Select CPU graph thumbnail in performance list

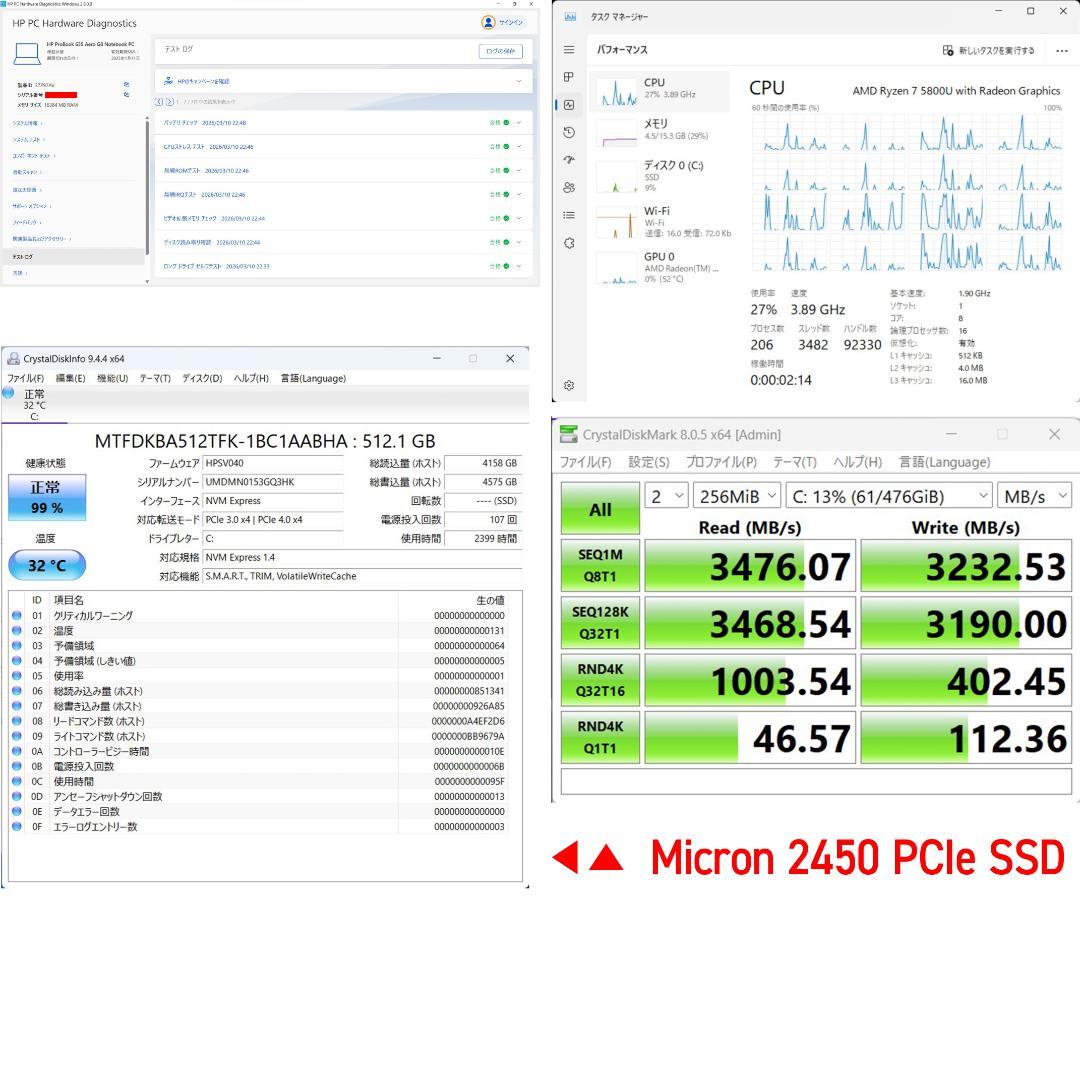[x=617, y=92]
